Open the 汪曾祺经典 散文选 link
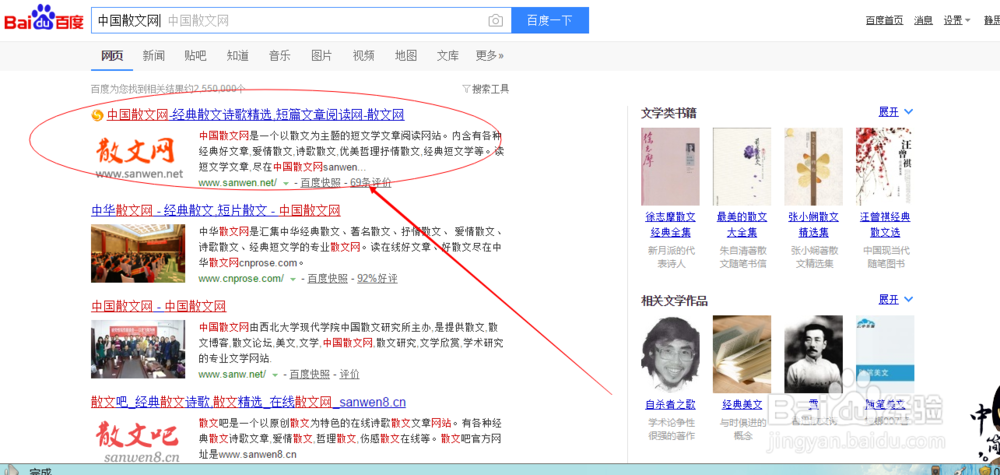This screenshot has width=1000, height=475. coord(885,224)
